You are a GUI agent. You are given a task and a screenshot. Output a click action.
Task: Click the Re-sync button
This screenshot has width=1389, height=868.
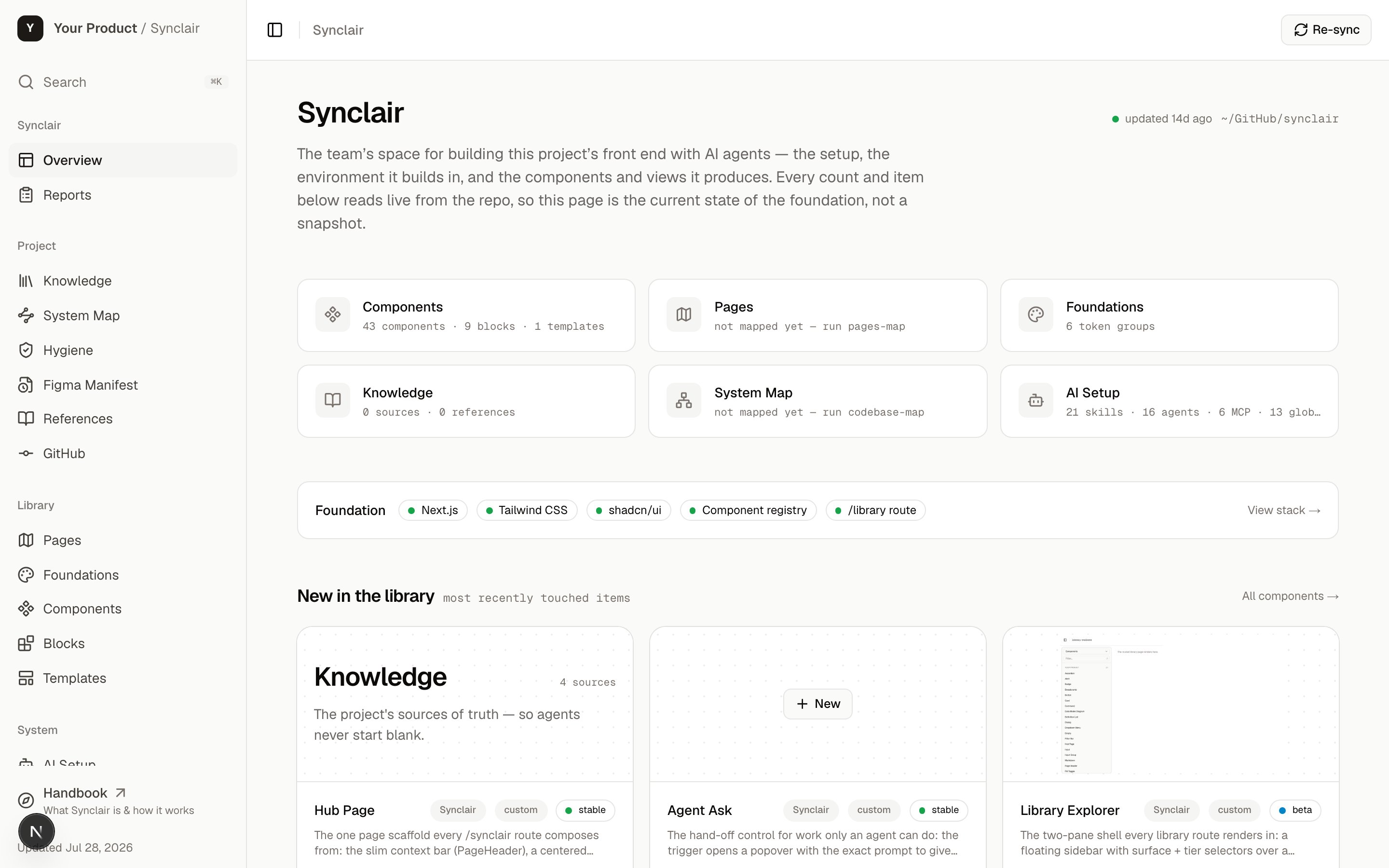tap(1326, 30)
